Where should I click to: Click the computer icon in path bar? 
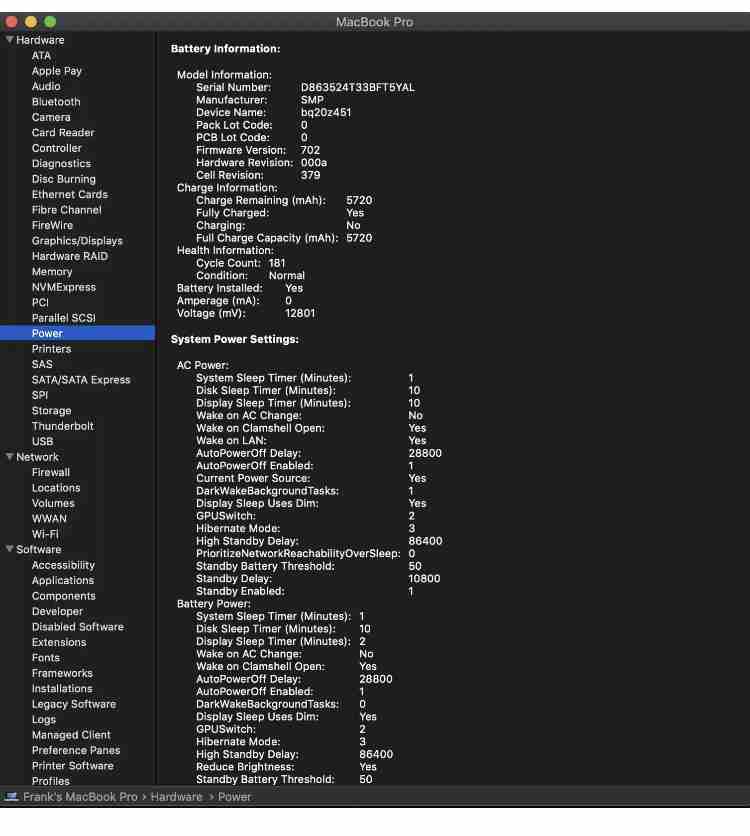12,797
